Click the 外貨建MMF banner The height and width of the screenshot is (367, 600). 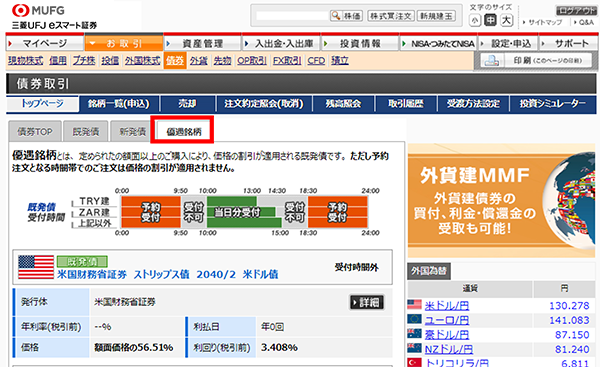click(501, 201)
